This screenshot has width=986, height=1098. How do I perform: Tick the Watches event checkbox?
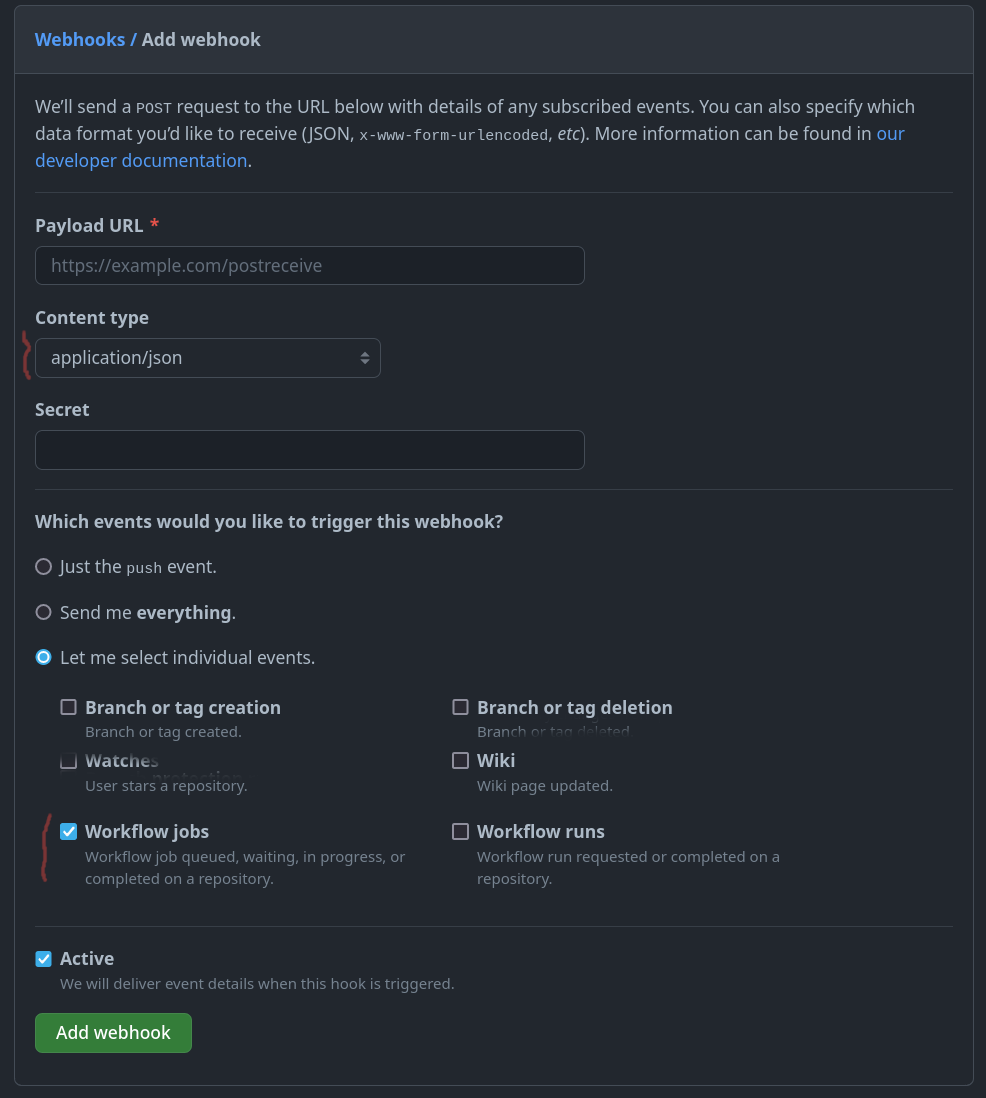(68, 761)
